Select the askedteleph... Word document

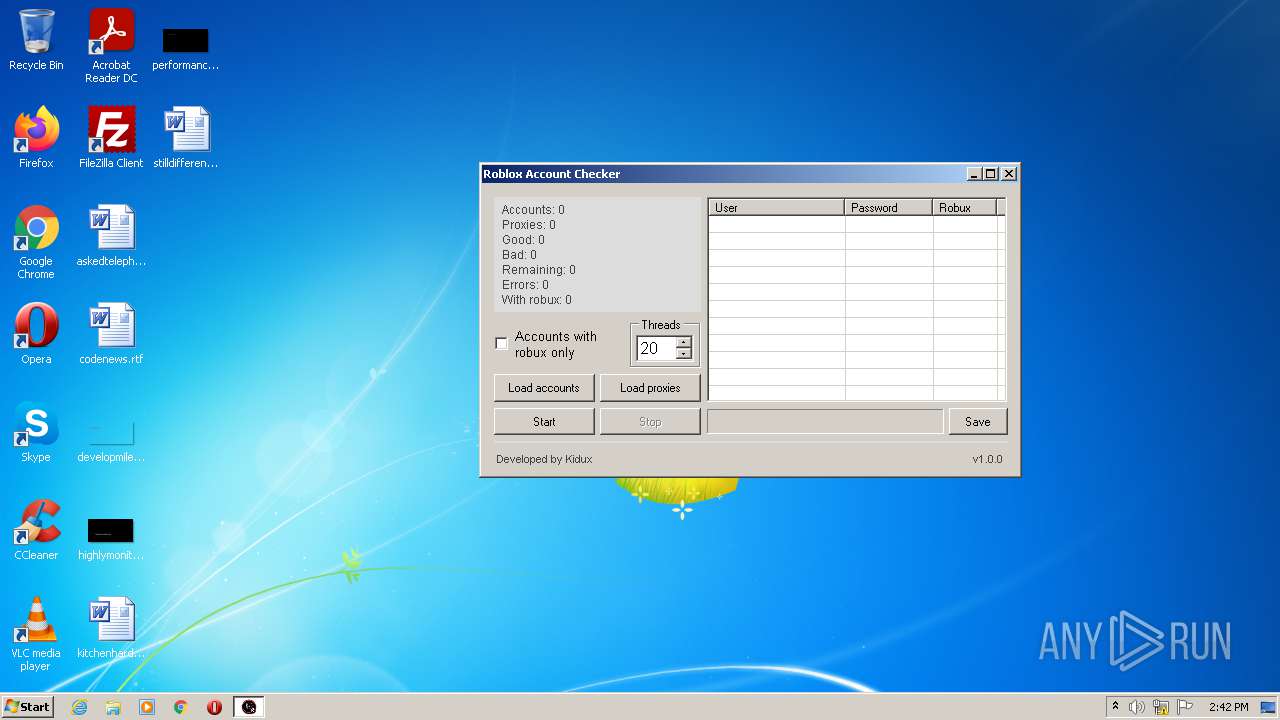[x=111, y=235]
